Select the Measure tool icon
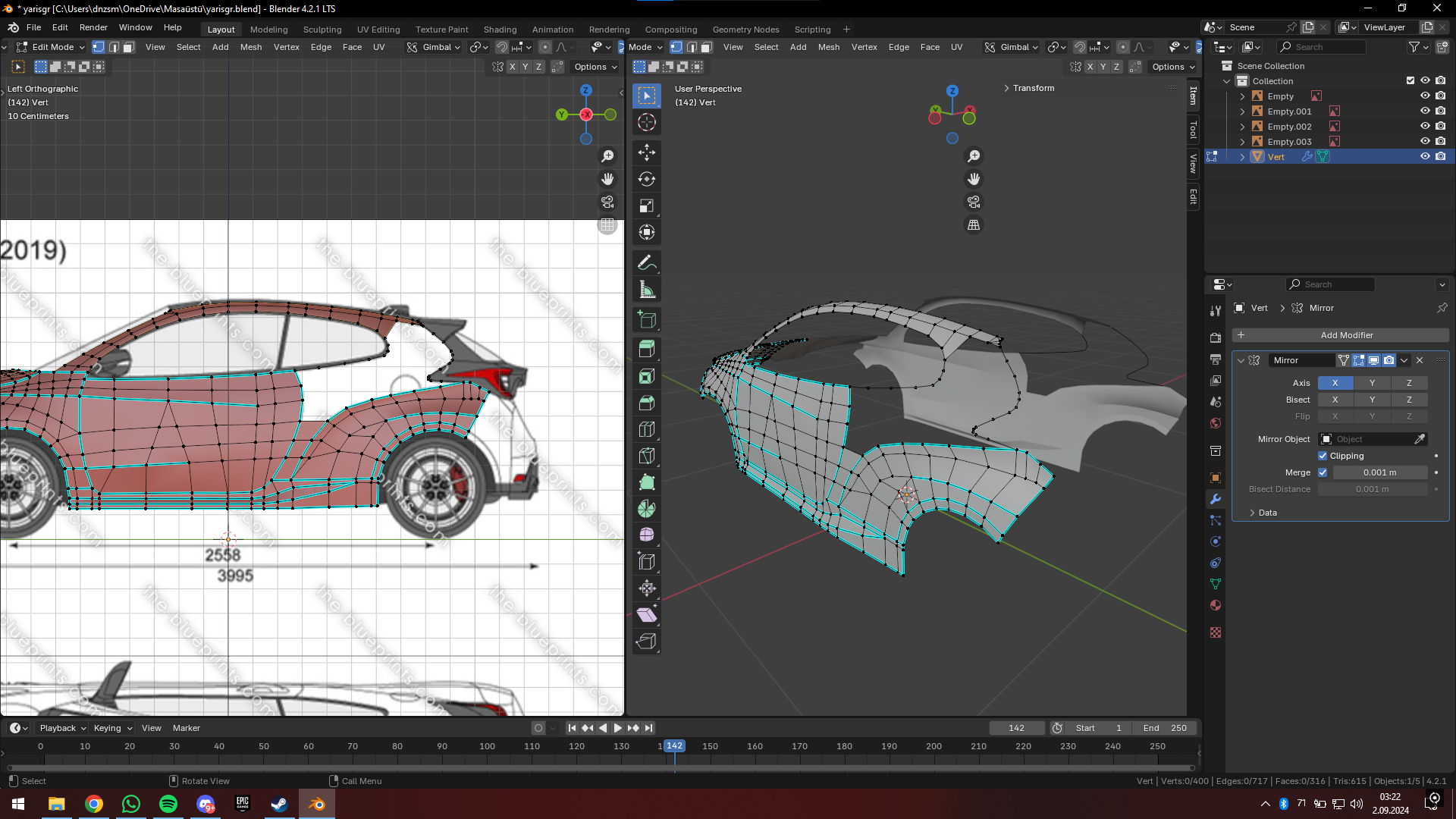The image size is (1456, 819). tap(647, 290)
